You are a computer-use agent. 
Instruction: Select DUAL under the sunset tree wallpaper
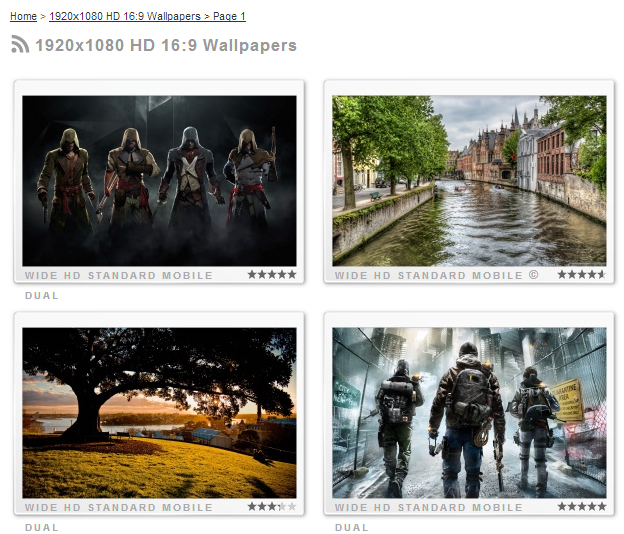pos(42,528)
